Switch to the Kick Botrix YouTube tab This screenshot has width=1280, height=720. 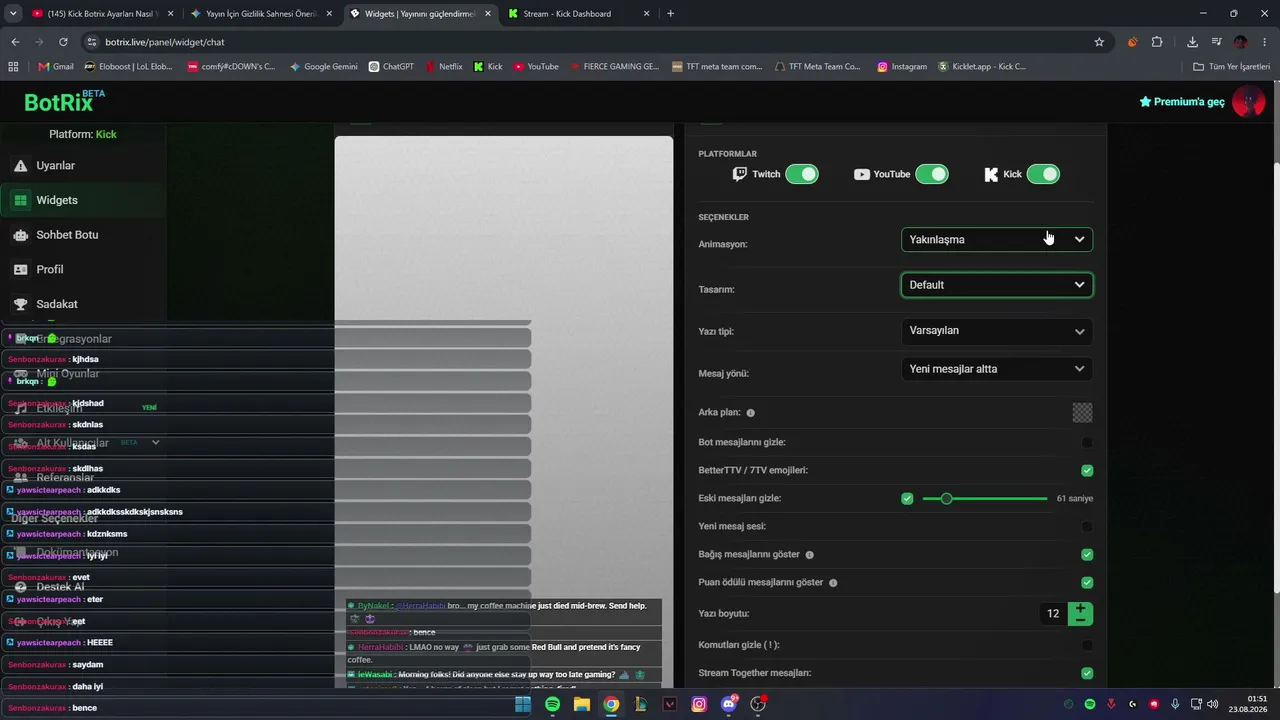click(102, 14)
